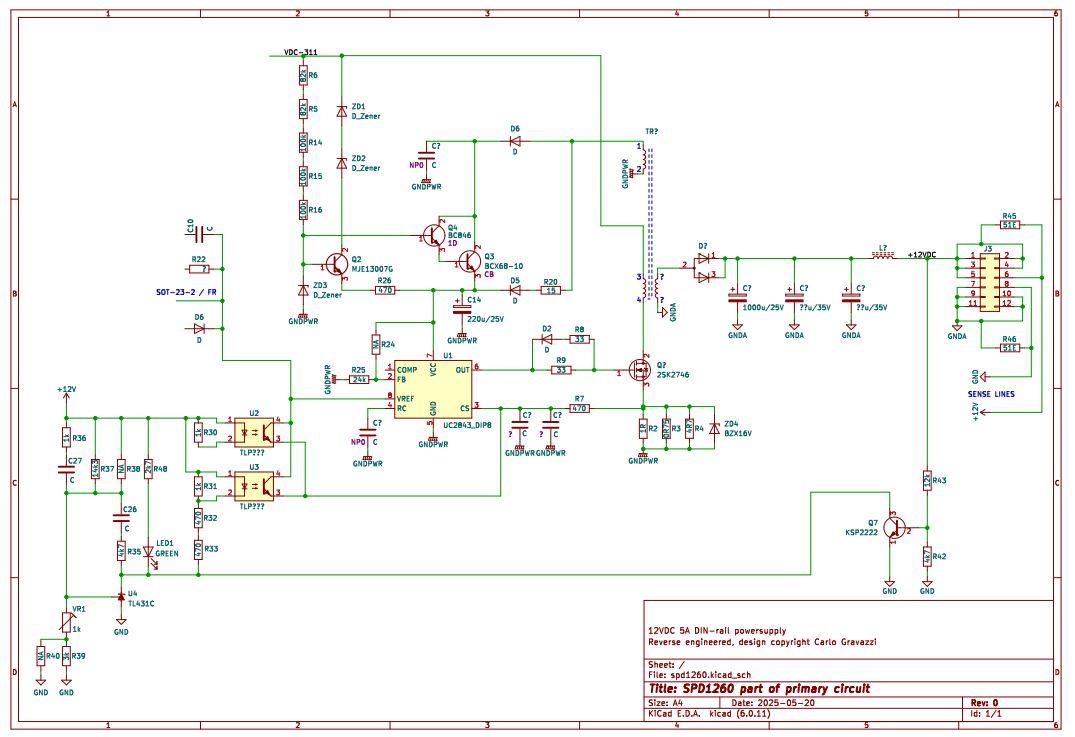
Task: Select the 12VDC 5A DIN-rail powersupply comment
Action: pyautogui.click(x=717, y=631)
